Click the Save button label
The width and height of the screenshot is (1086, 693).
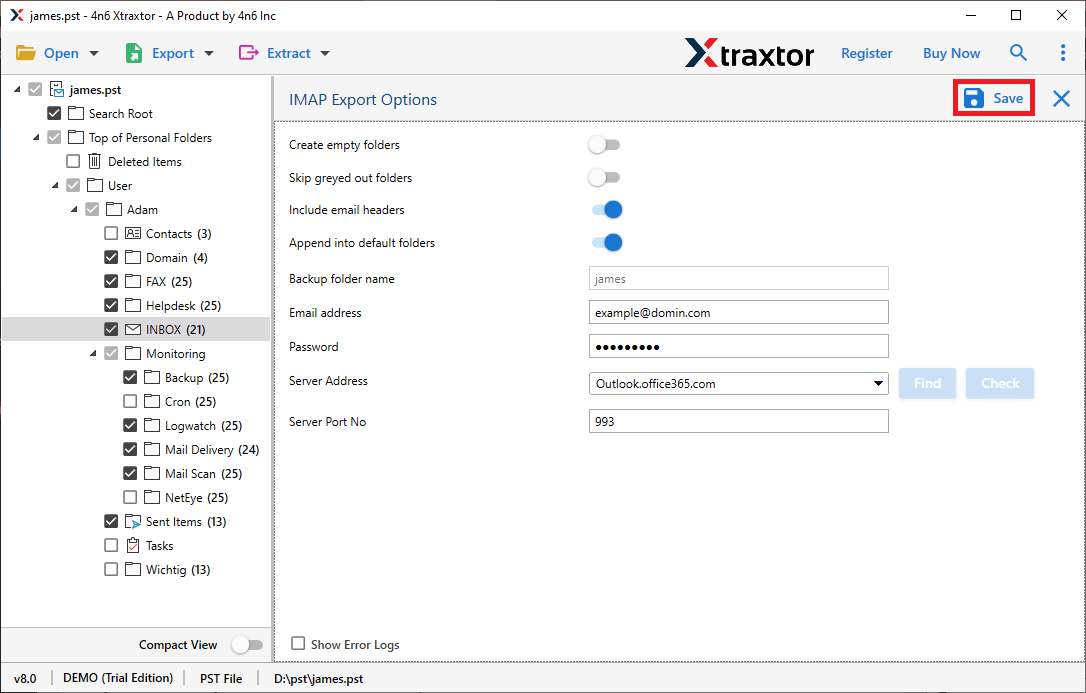tap(1008, 98)
